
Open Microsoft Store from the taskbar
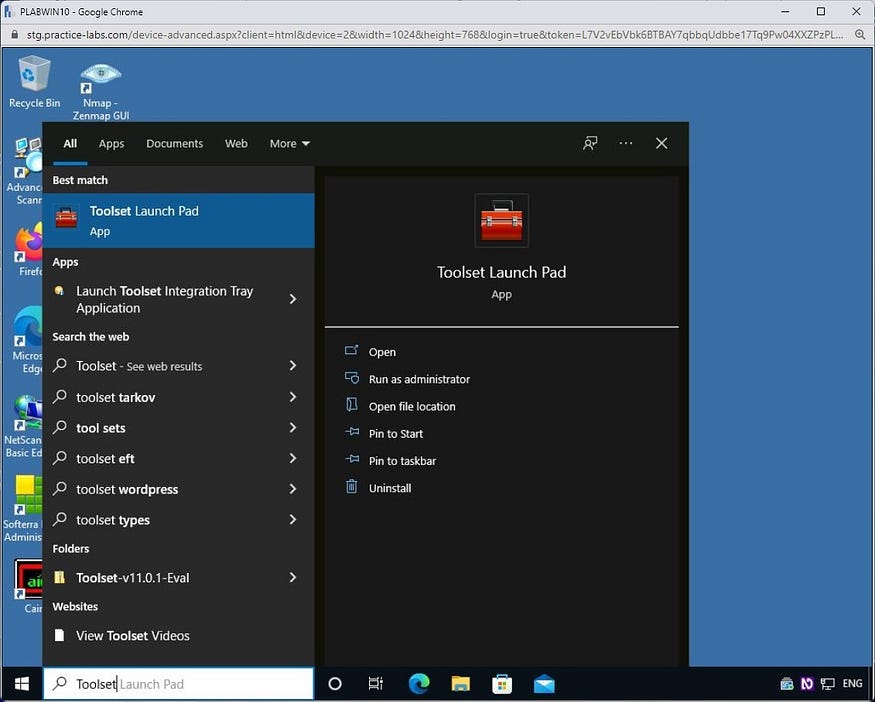(x=502, y=684)
